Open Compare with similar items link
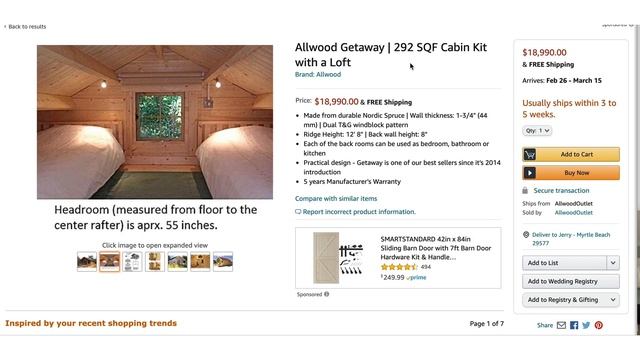640x360 pixels. (336, 198)
